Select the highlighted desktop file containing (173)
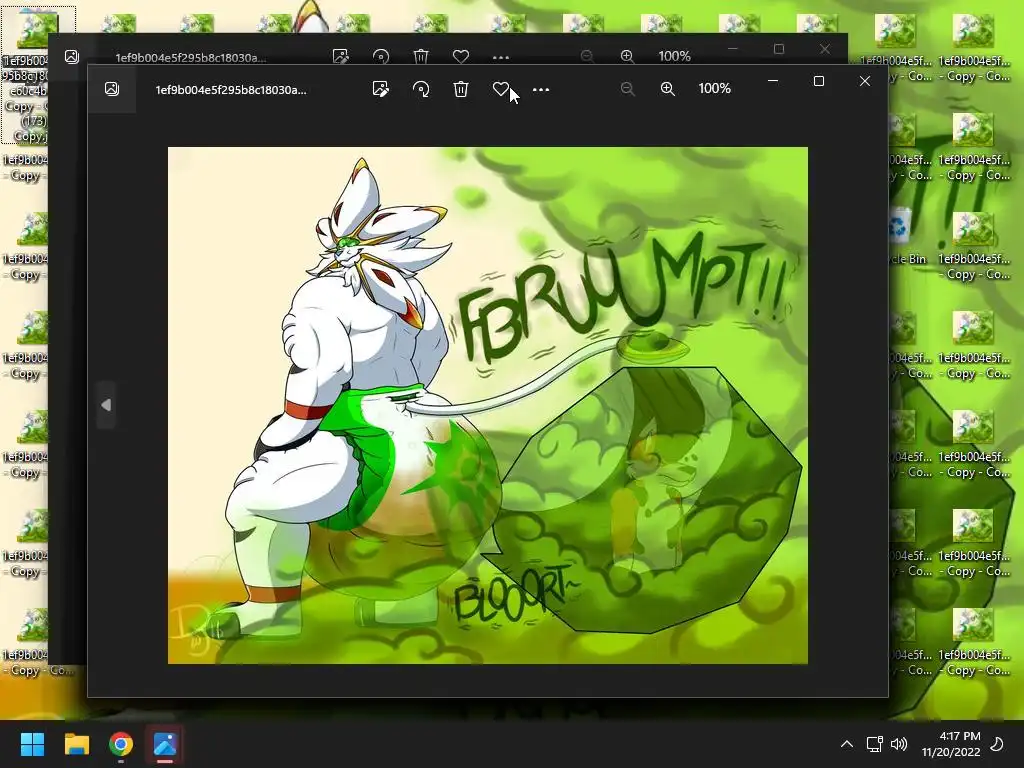Screen dimensions: 1024x768 coord(26,75)
